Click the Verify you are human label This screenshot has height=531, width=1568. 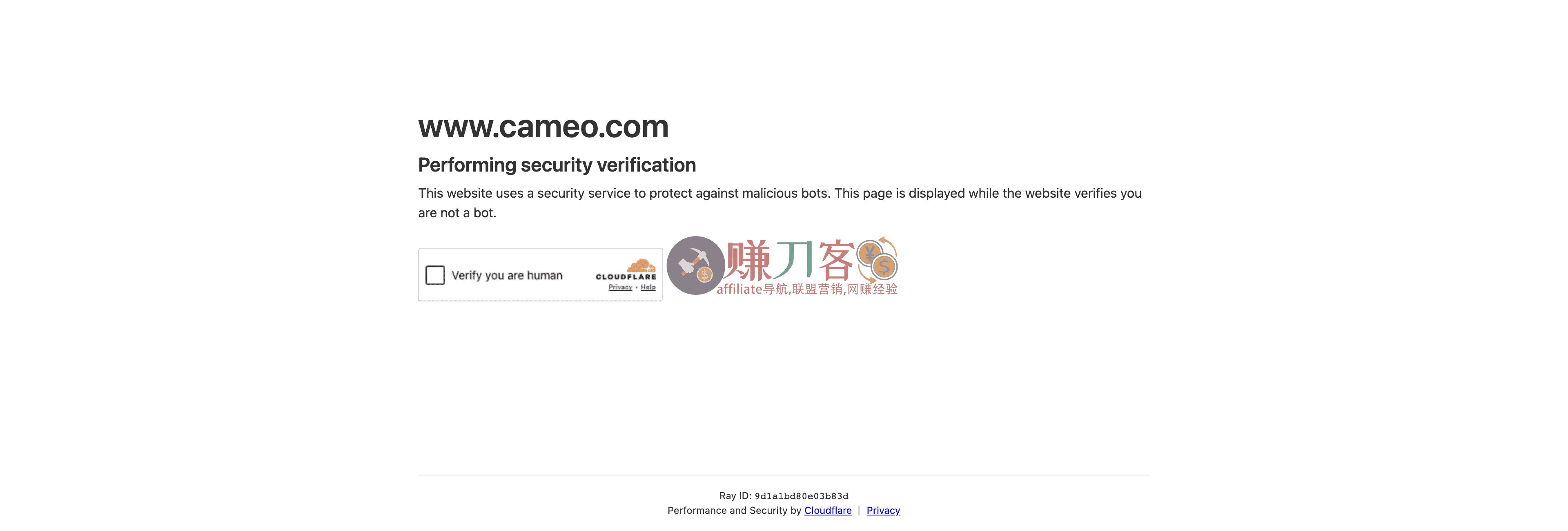[x=507, y=275]
